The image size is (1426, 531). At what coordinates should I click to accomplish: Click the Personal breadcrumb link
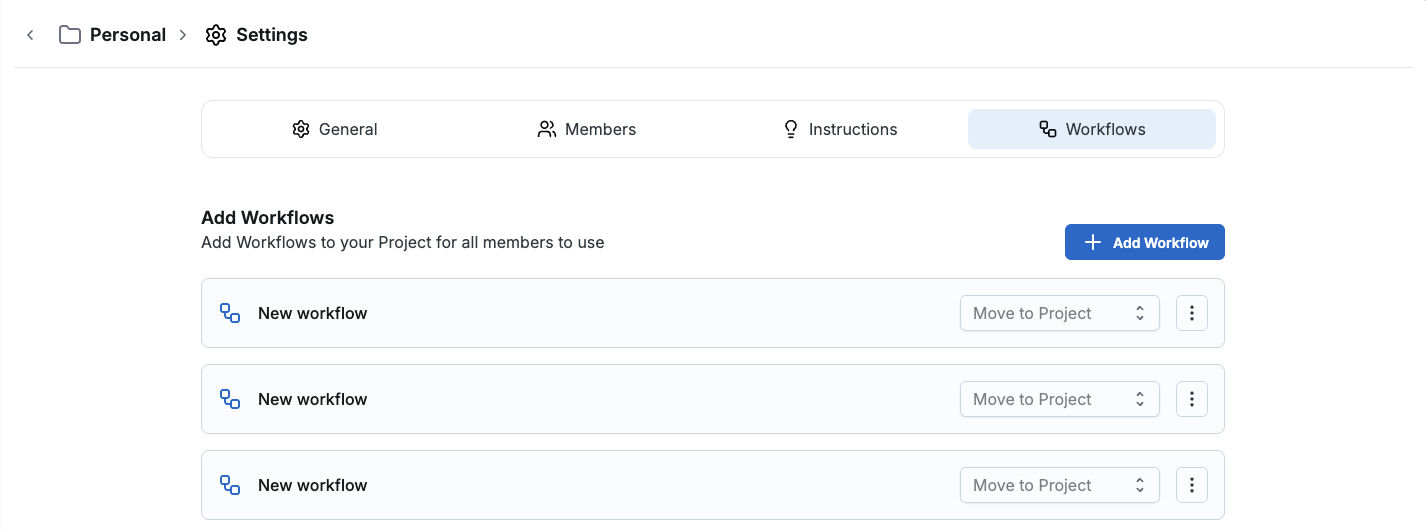click(127, 35)
